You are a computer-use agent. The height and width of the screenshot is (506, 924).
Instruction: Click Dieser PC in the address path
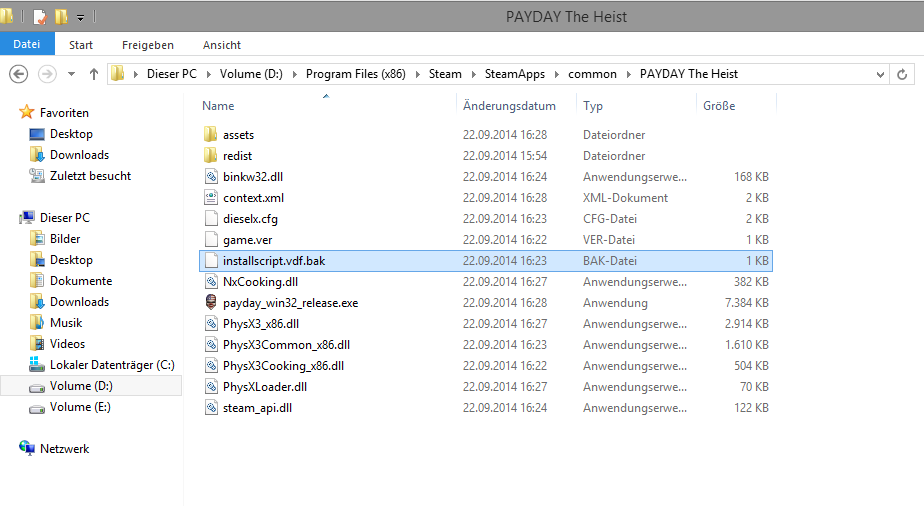(x=171, y=74)
